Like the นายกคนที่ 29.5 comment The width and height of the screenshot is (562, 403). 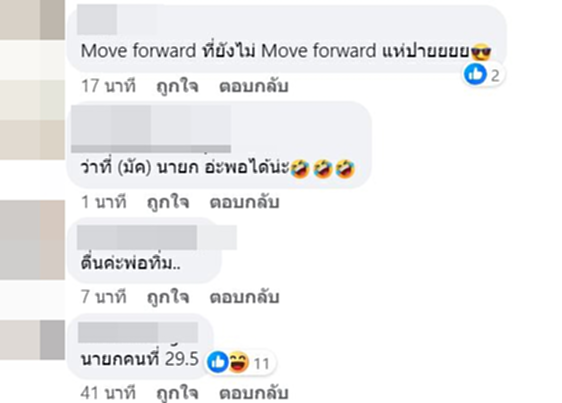pos(177,393)
